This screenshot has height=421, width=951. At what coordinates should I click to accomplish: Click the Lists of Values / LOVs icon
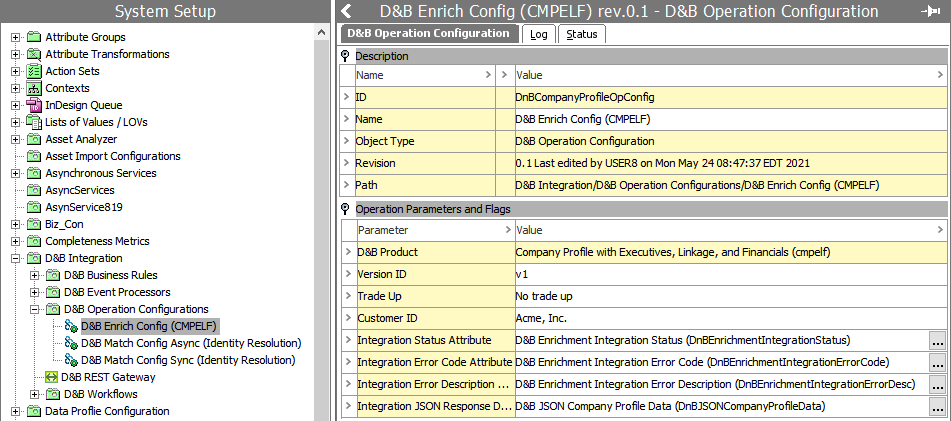pos(34,122)
